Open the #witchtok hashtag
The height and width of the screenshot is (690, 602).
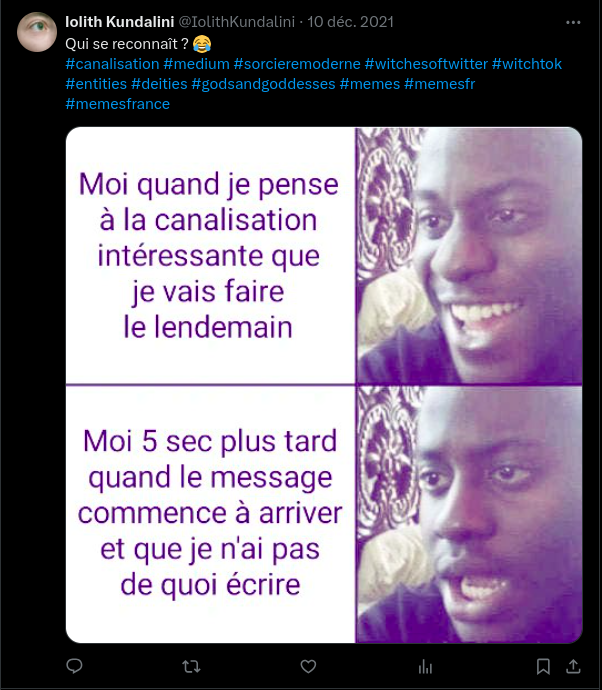(527, 64)
